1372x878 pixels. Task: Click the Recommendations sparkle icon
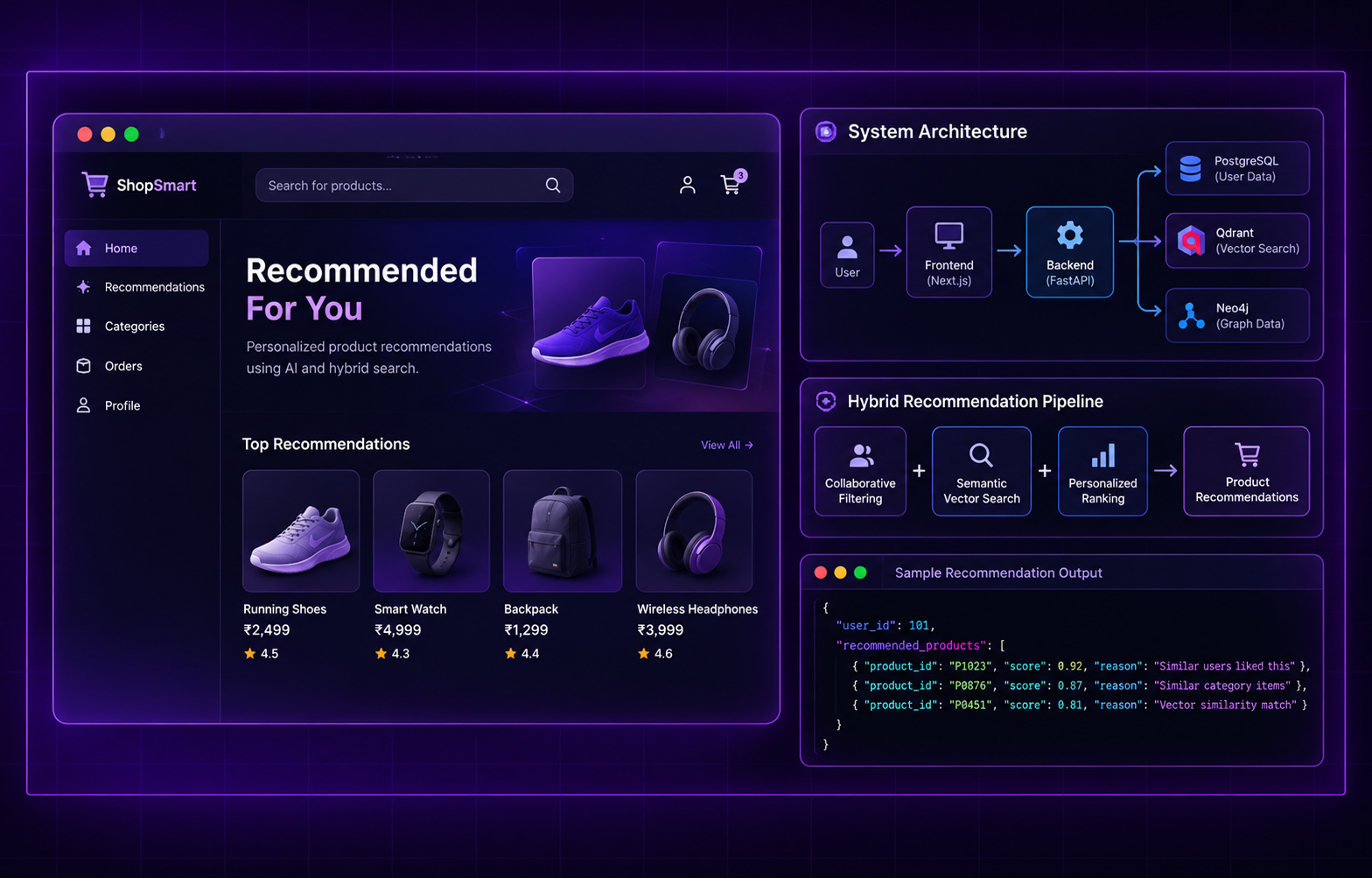click(83, 287)
